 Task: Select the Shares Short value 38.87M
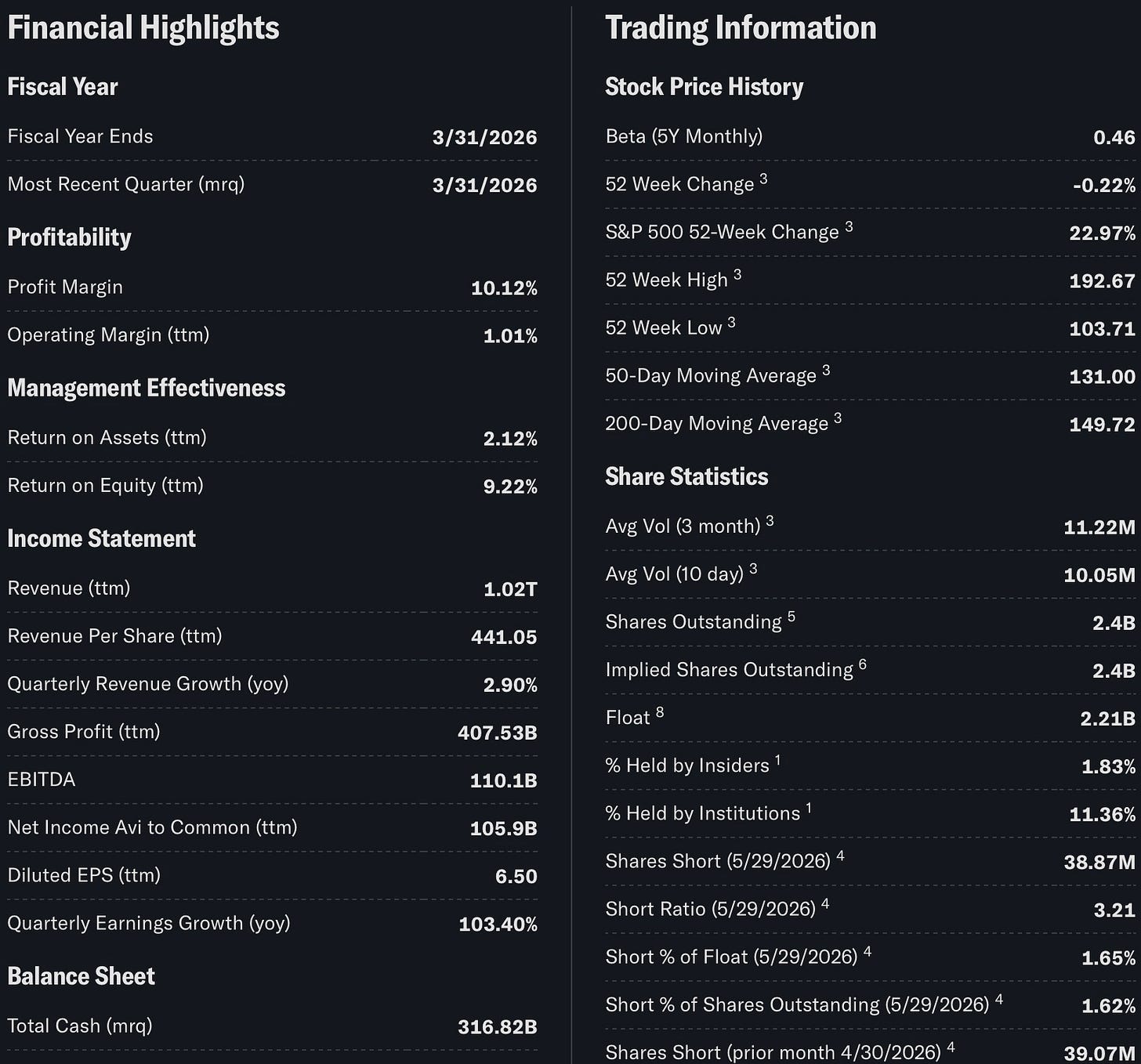point(1099,863)
